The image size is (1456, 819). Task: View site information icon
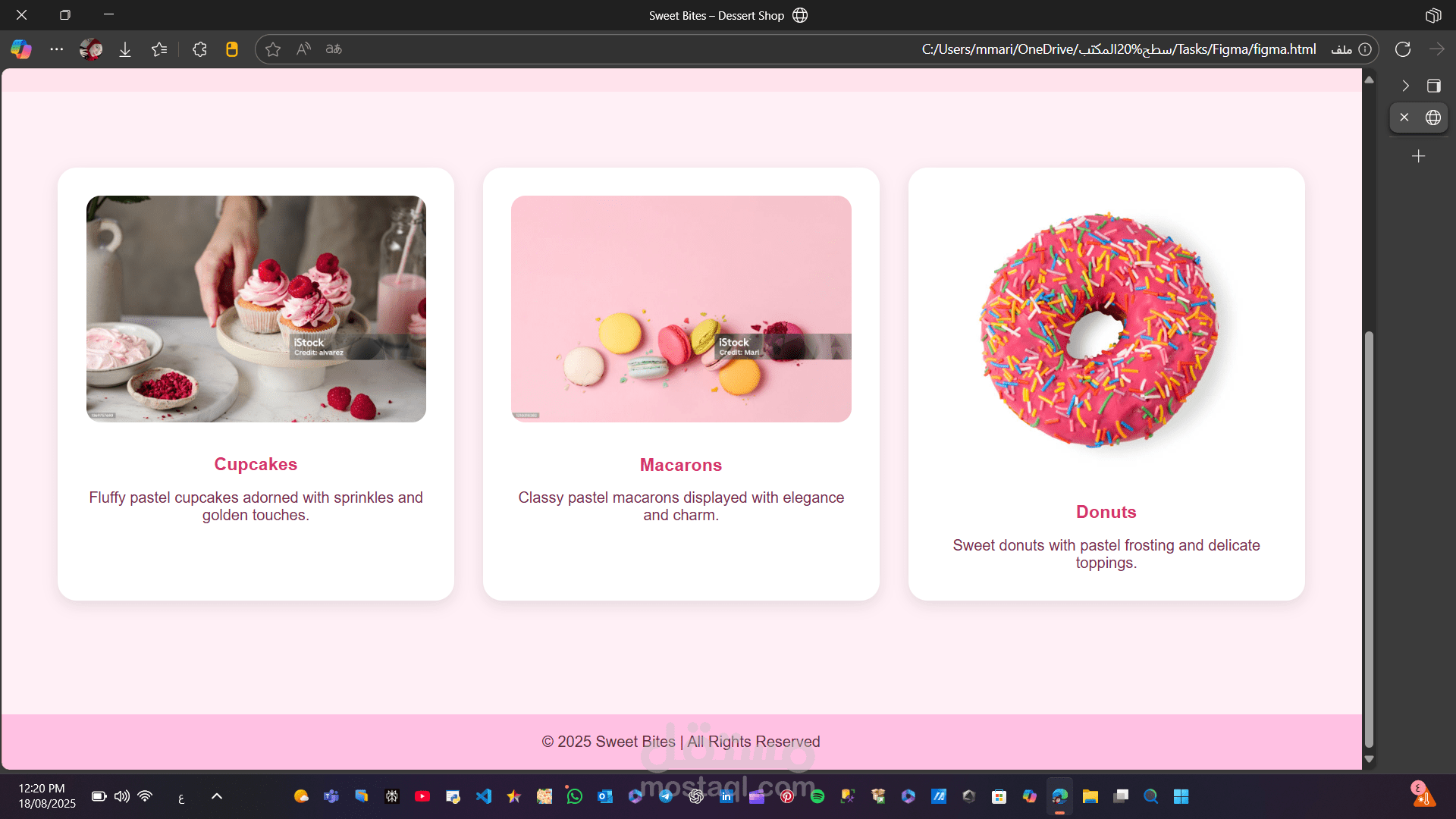pos(1365,49)
